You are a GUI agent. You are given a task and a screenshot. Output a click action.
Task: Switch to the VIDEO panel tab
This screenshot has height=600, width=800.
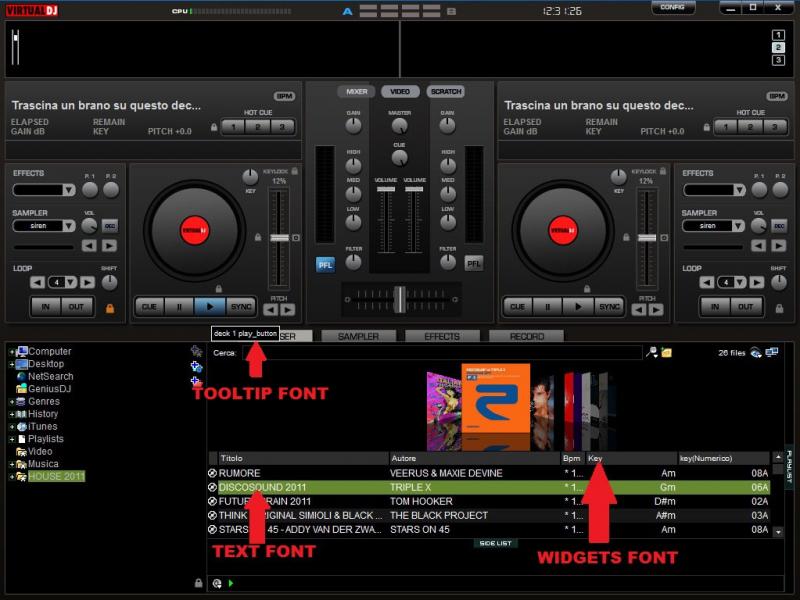pos(400,92)
